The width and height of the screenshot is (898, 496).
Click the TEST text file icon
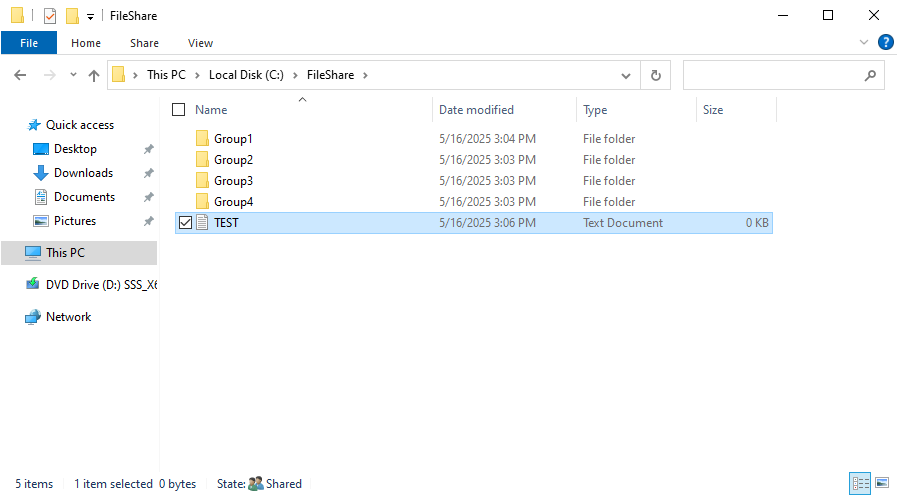pyautogui.click(x=202, y=222)
